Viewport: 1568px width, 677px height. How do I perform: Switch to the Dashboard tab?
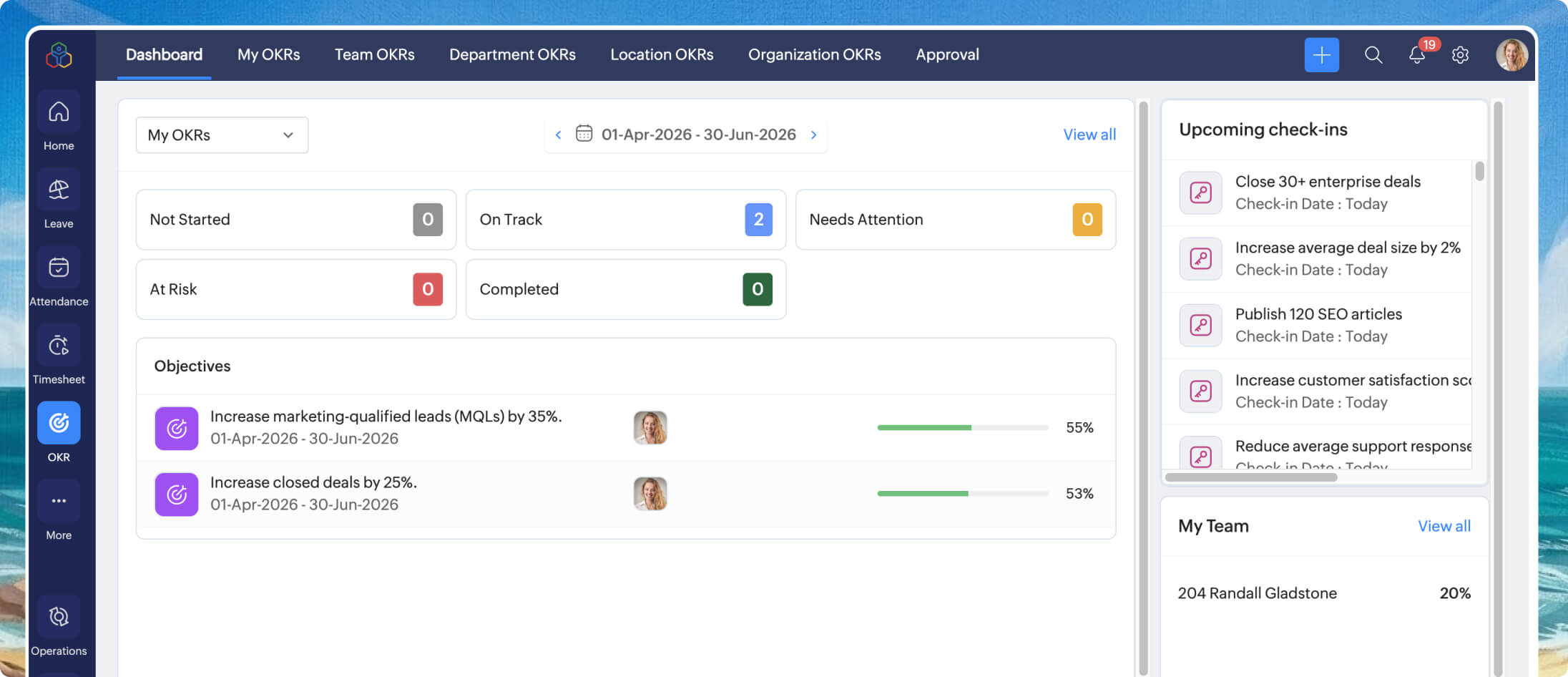click(x=164, y=54)
